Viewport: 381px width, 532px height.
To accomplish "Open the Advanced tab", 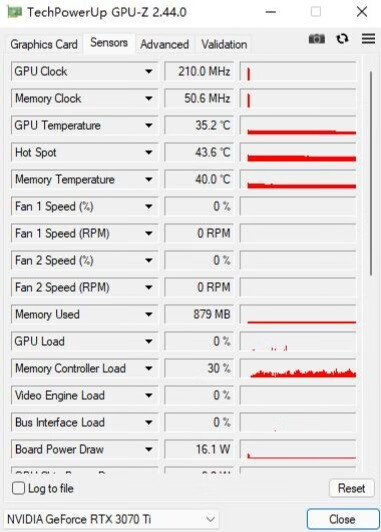I will pos(165,44).
